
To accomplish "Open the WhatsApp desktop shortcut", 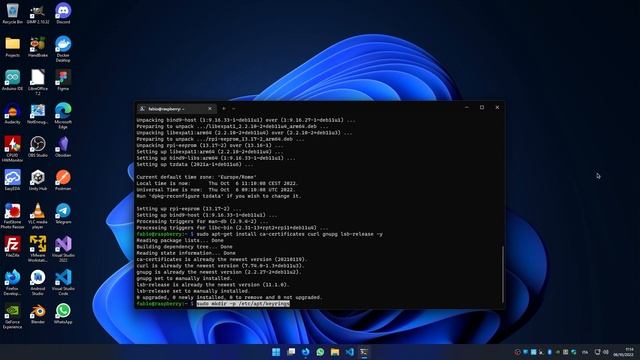I will (63, 314).
